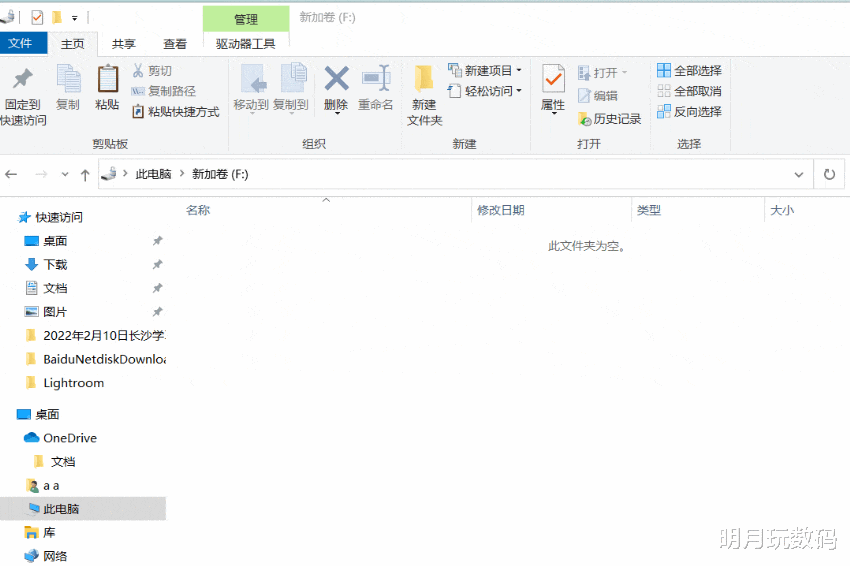Screen dimensions: 850x566
Task: Click 新加卷 (F:) in the address bar
Action: (220, 174)
